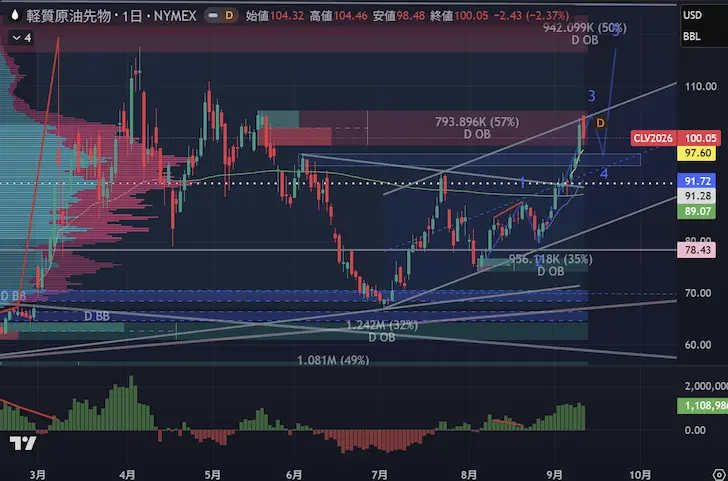Open chart settings gear at bottom right
Image resolution: width=728 pixels, height=481 pixels.
(718, 475)
